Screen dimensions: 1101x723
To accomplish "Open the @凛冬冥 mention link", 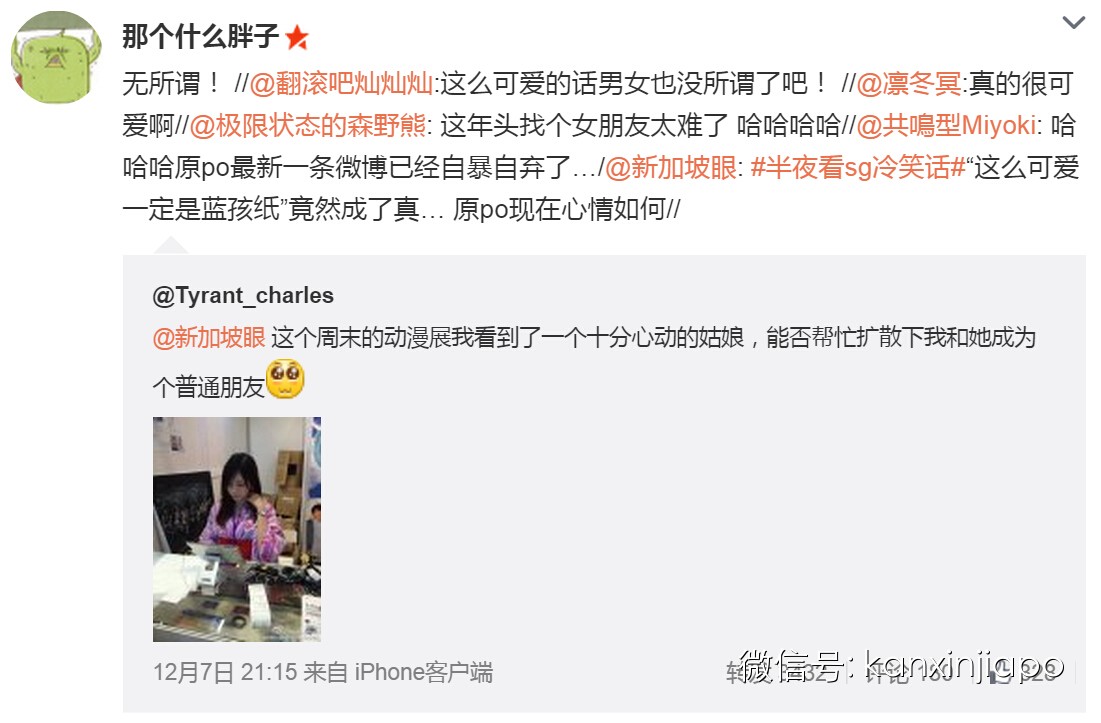I will (x=909, y=84).
